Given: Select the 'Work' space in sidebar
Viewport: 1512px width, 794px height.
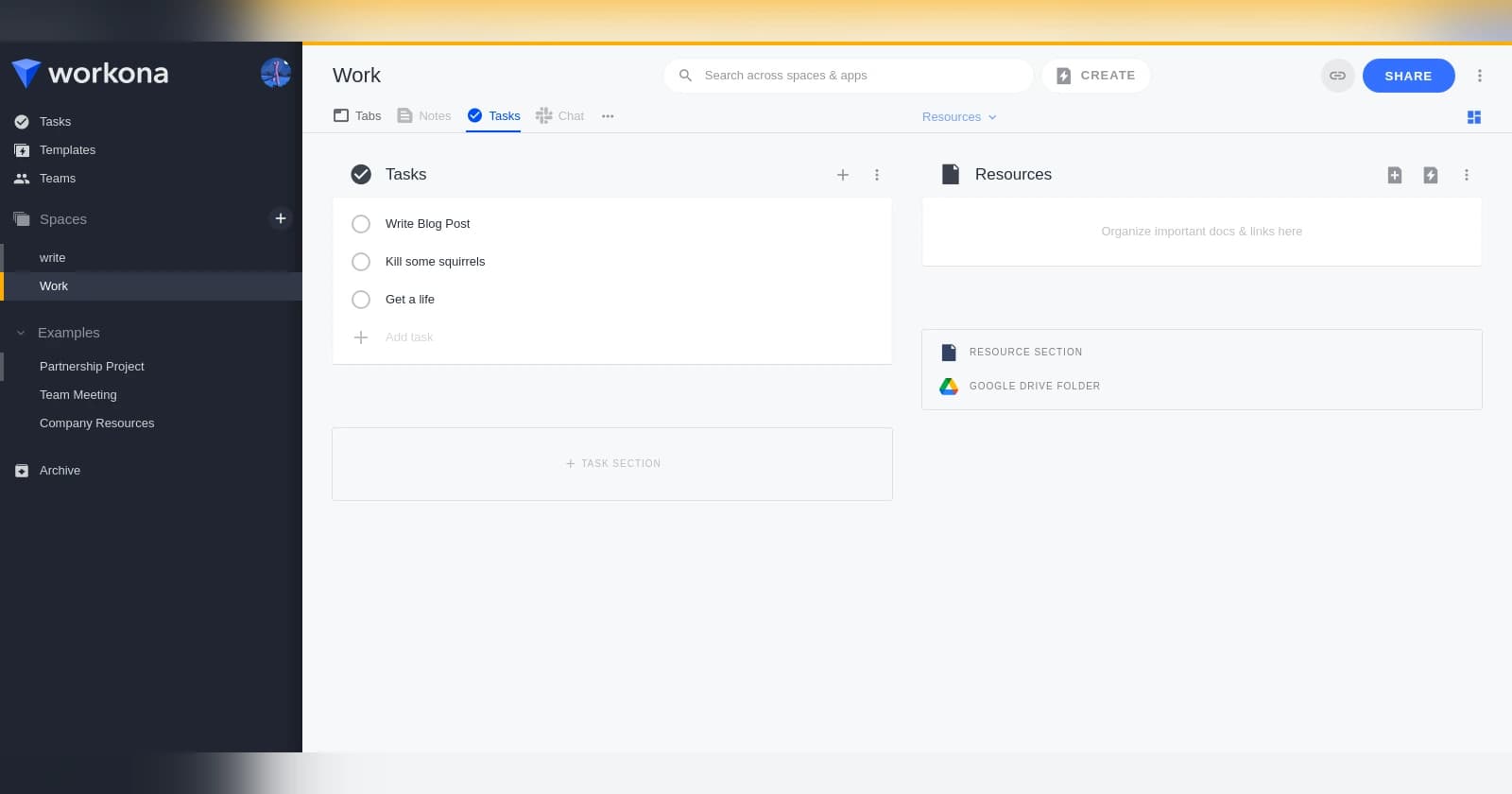Looking at the screenshot, I should pyautogui.click(x=151, y=285).
